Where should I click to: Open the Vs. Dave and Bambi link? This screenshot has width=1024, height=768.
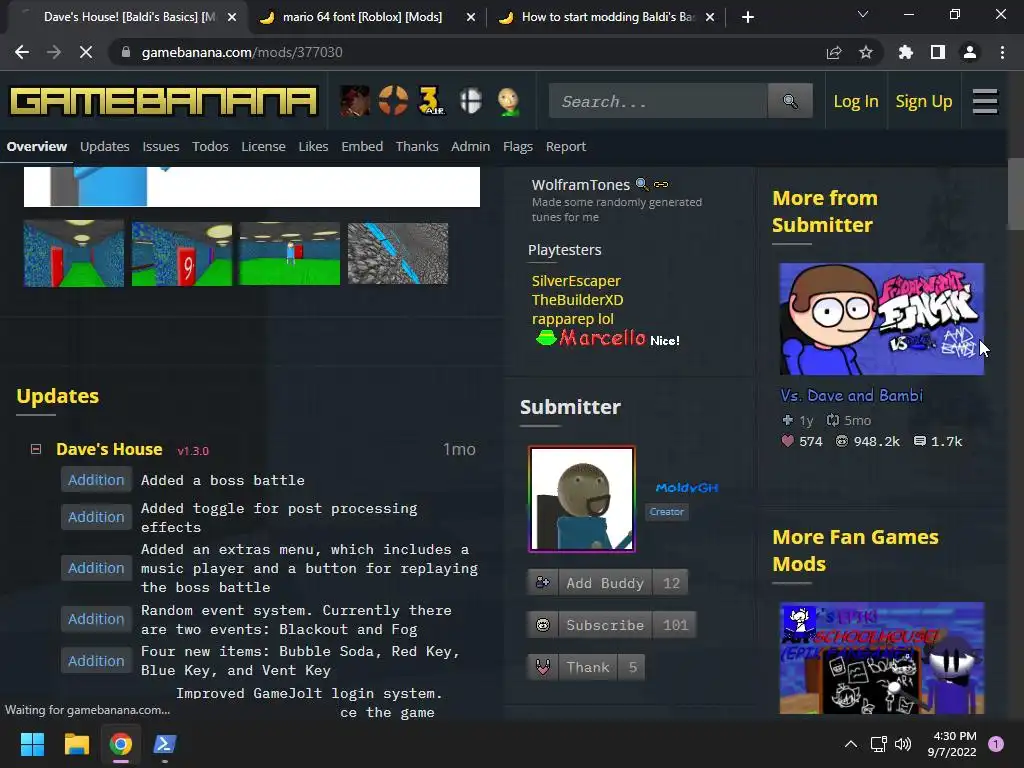(852, 395)
